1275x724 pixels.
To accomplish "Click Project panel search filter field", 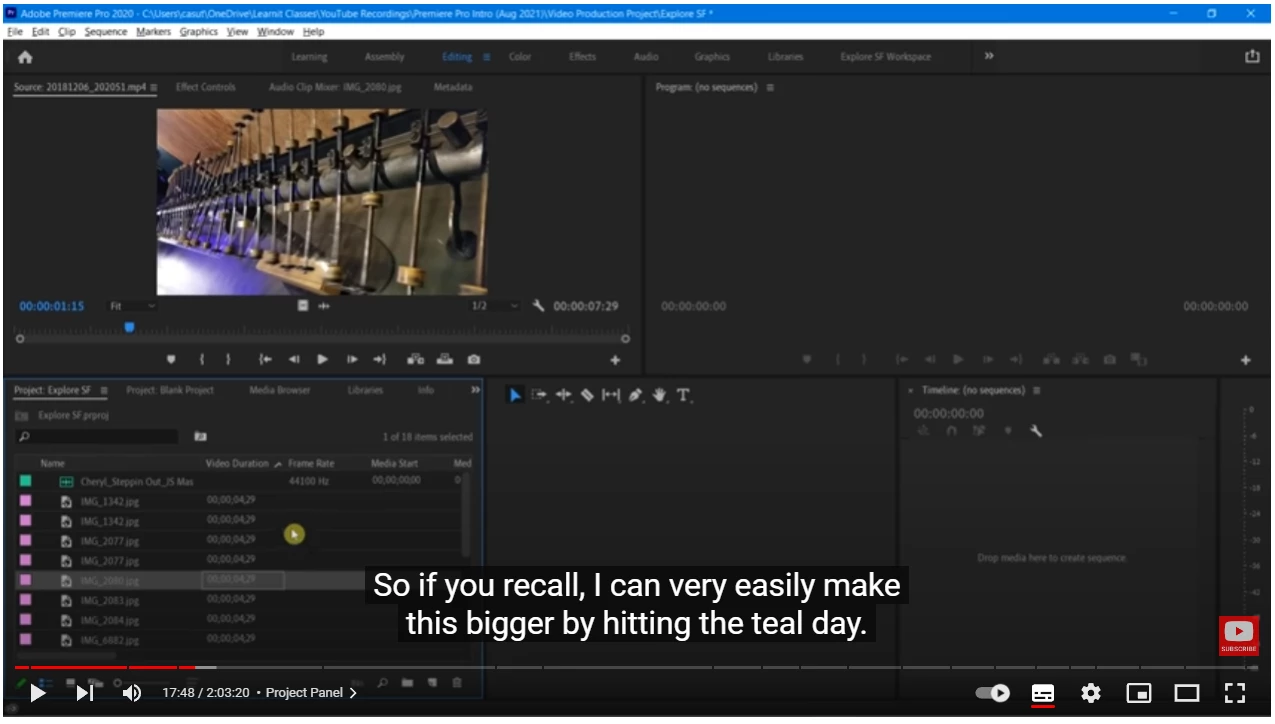I will [97, 436].
